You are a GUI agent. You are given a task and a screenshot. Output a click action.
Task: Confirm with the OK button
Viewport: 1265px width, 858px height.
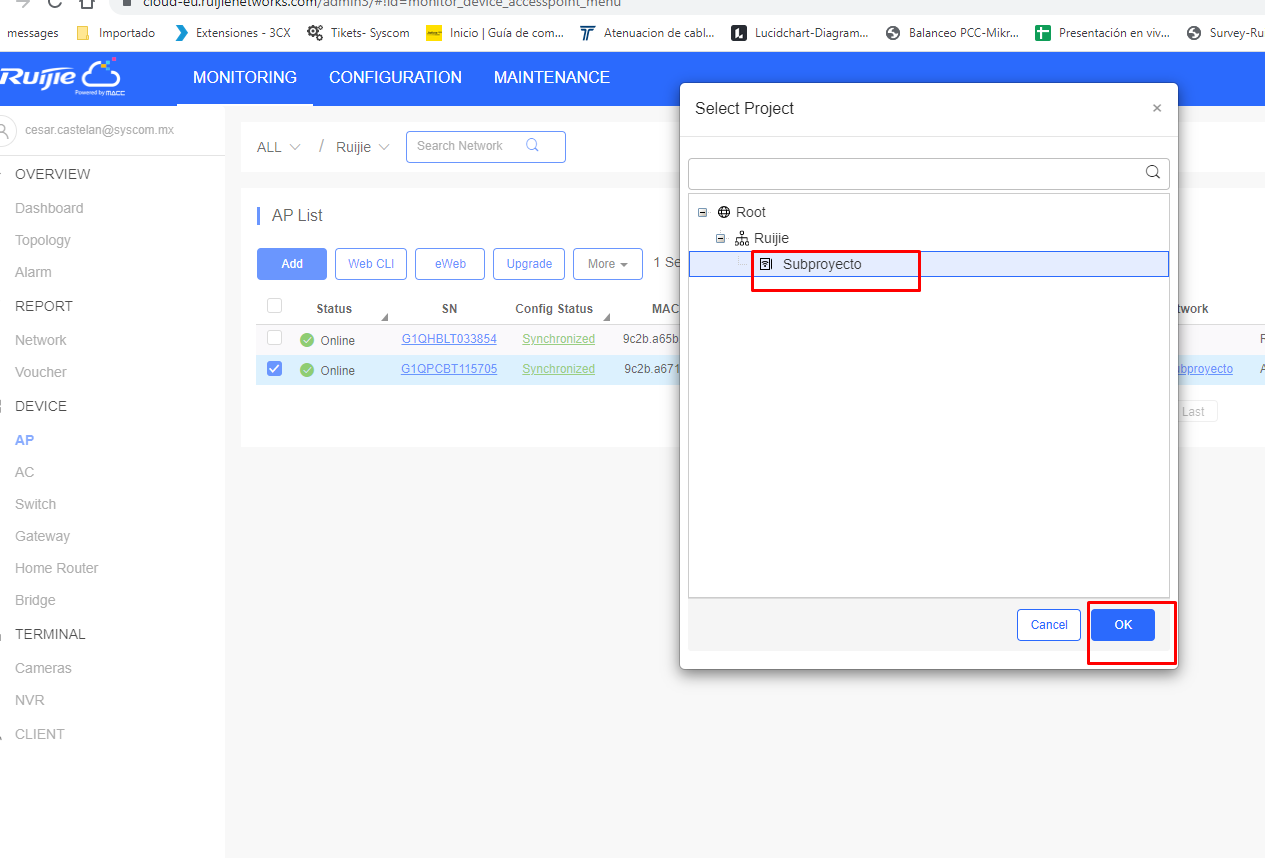(1123, 625)
